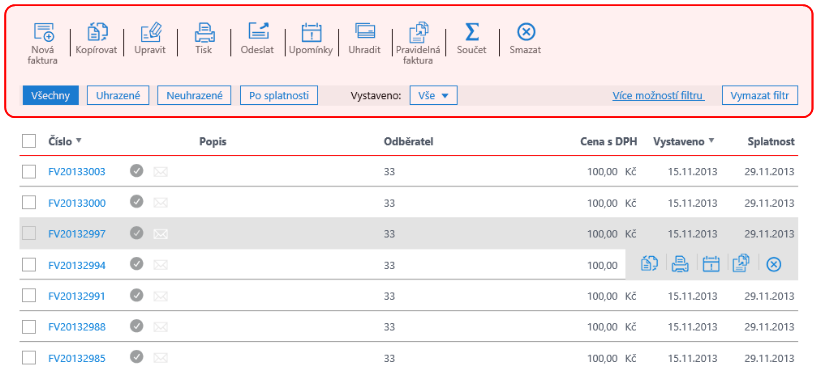This screenshot has width=817, height=377.
Task: Print using the Tisk icon
Action: coord(204,32)
